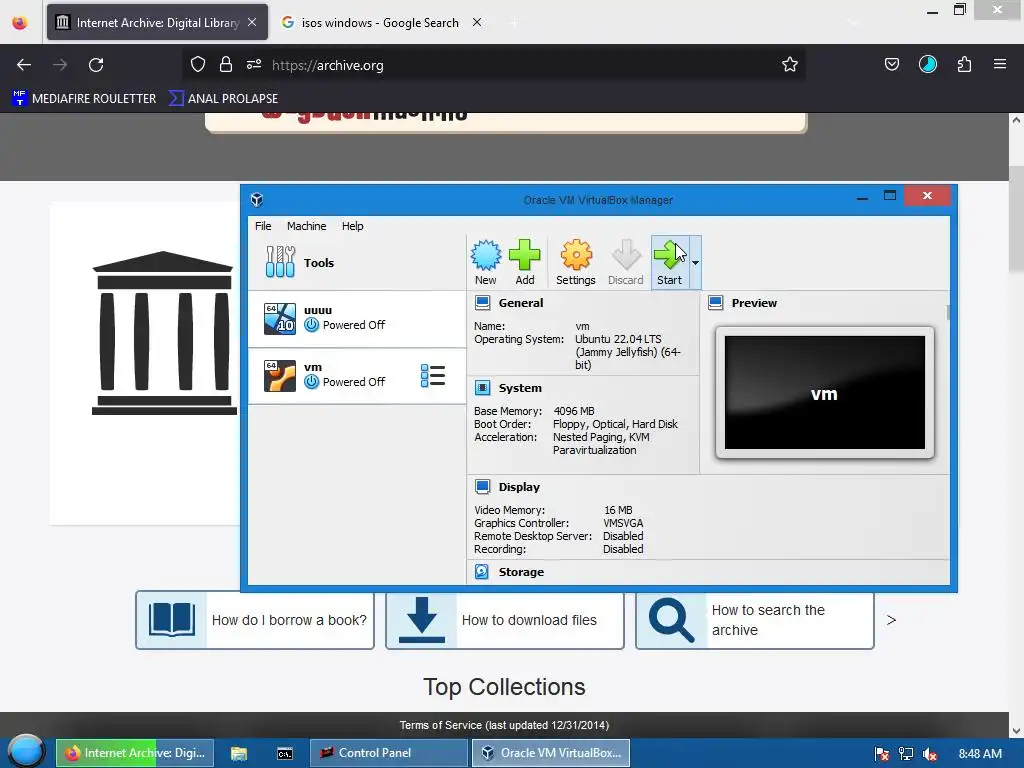1024x768 pixels.
Task: Click the Preview section header
Action: [x=754, y=303]
